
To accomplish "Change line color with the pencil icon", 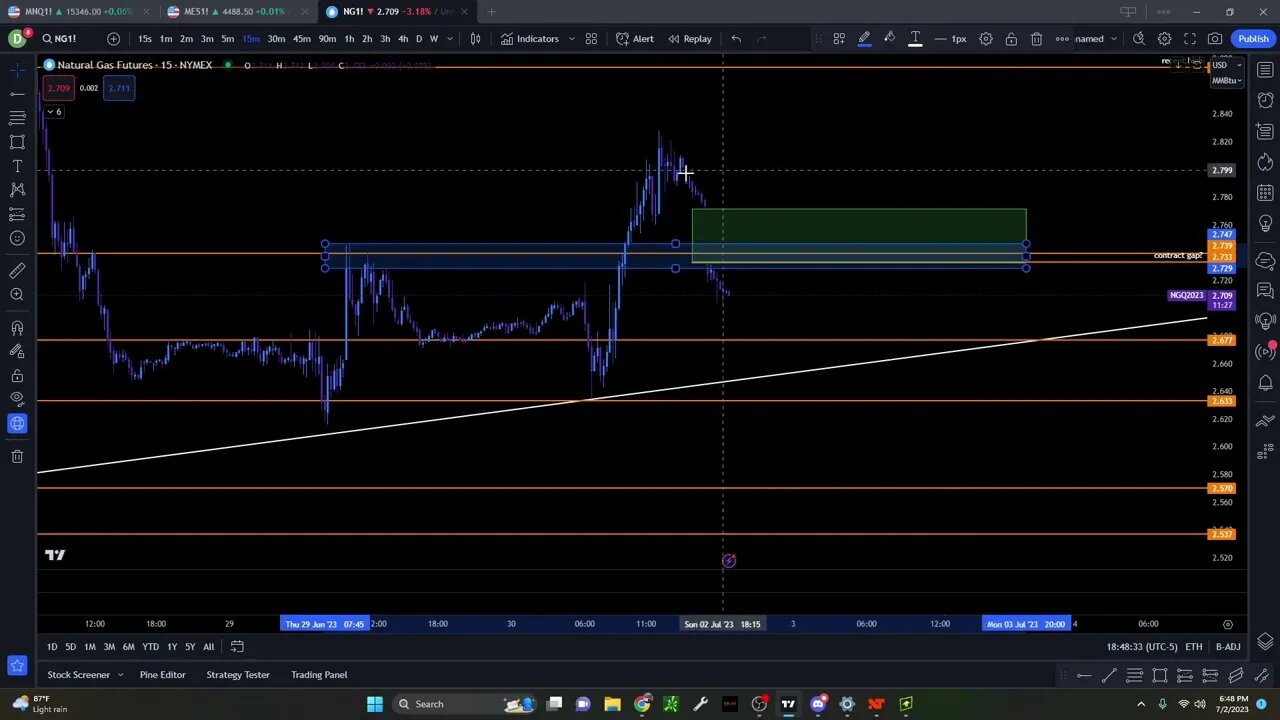I will [x=864, y=39].
